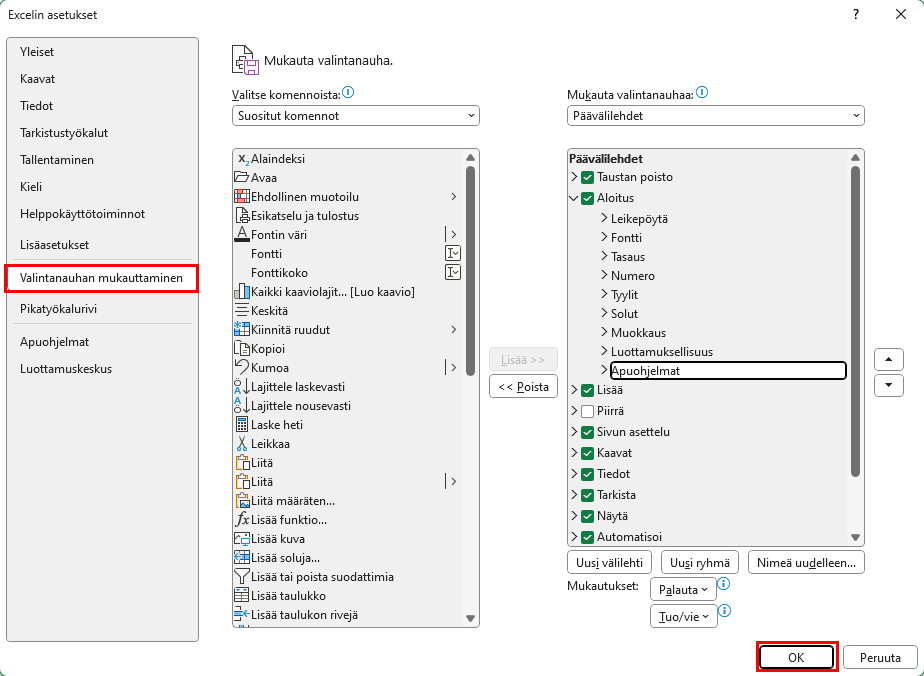Click the Avaa folder icon
Image resolution: width=924 pixels, height=676 pixels.
pyautogui.click(x=242, y=177)
